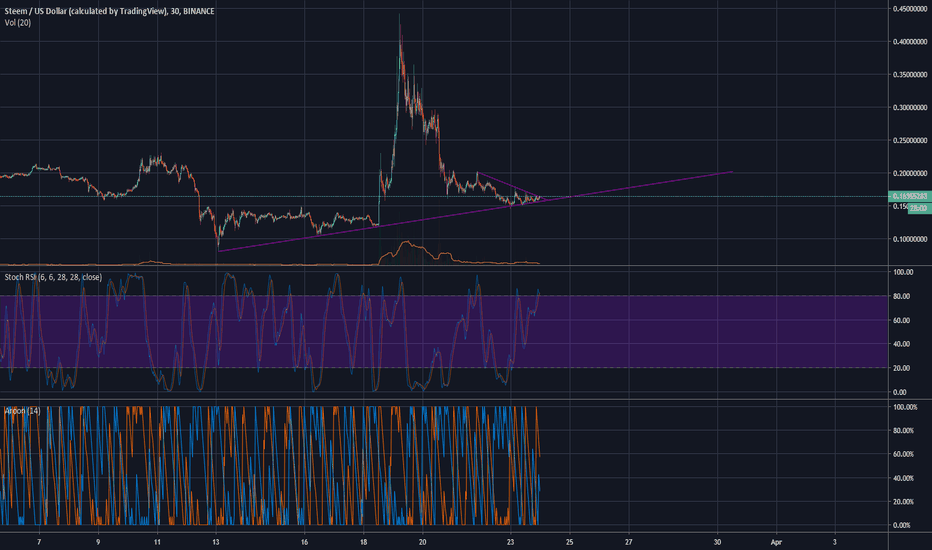Click date 3 after Apr on time axis

click(835, 542)
